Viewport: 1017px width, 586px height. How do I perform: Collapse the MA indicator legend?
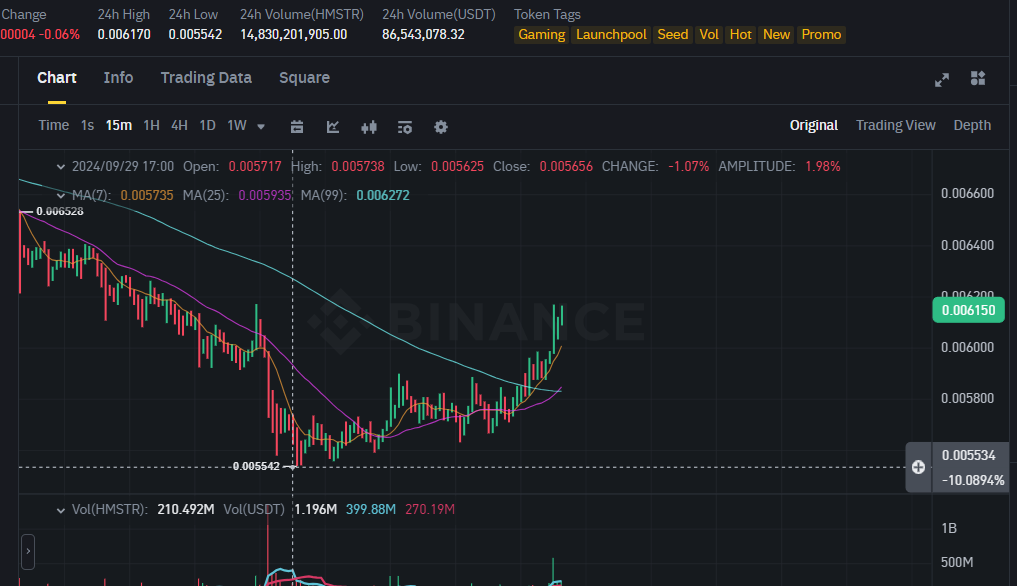point(60,195)
